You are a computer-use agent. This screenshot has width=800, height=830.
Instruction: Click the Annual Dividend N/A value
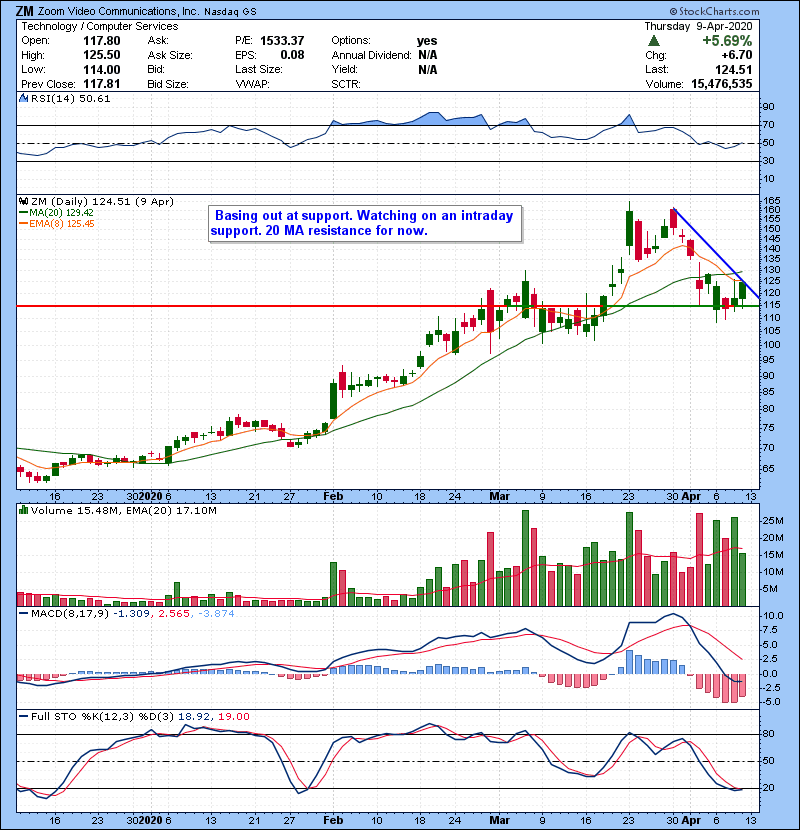[x=427, y=55]
